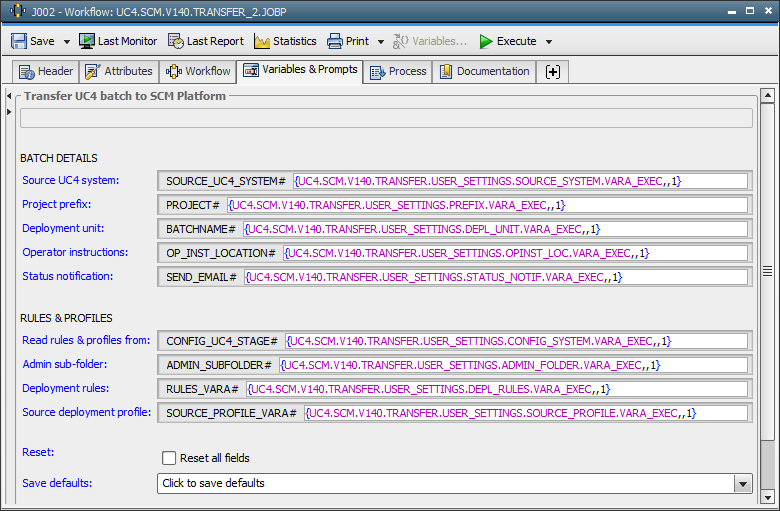Click the Save disk icon

pyautogui.click(x=19, y=41)
